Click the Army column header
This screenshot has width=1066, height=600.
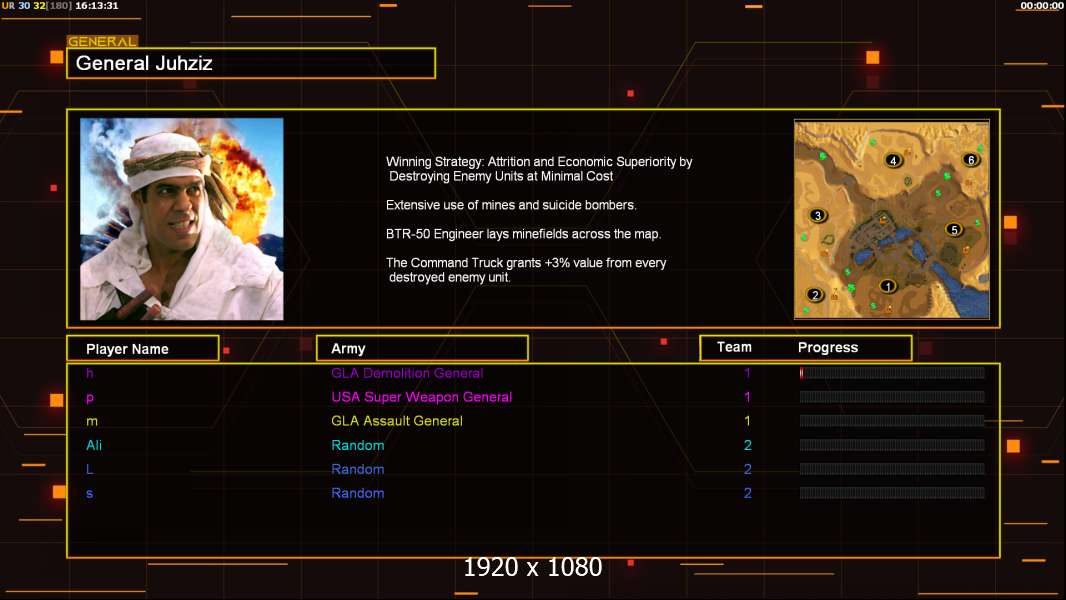pos(422,349)
